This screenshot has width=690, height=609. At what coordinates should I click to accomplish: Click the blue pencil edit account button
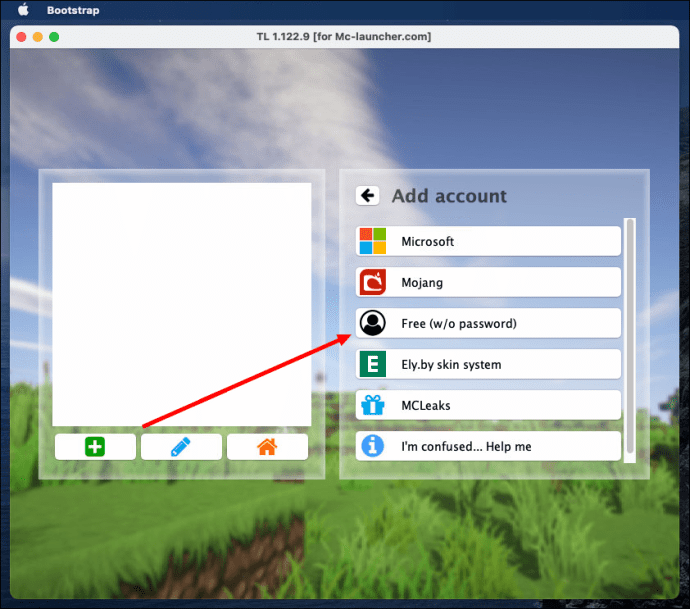point(181,447)
